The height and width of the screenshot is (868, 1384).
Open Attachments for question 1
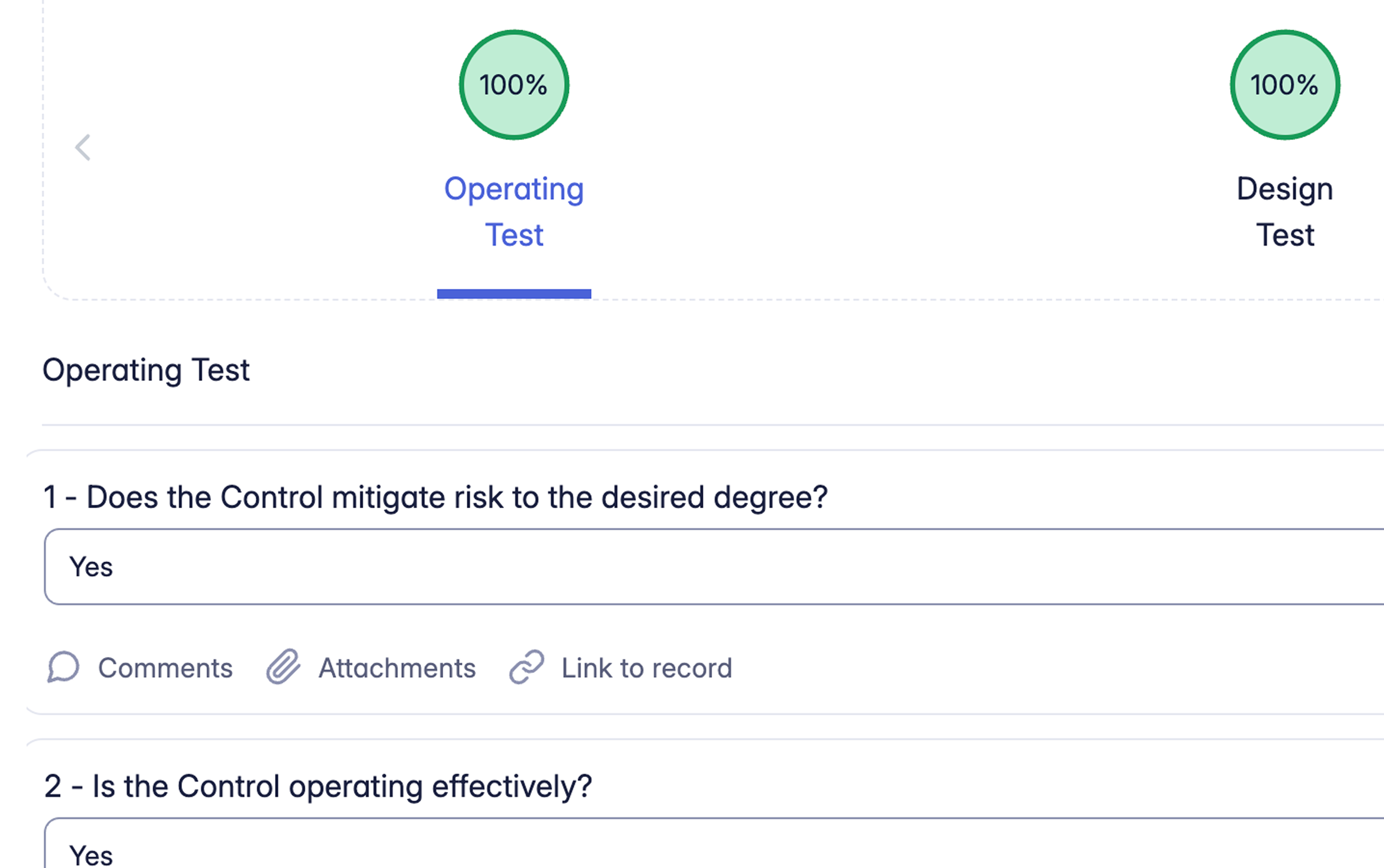click(397, 668)
